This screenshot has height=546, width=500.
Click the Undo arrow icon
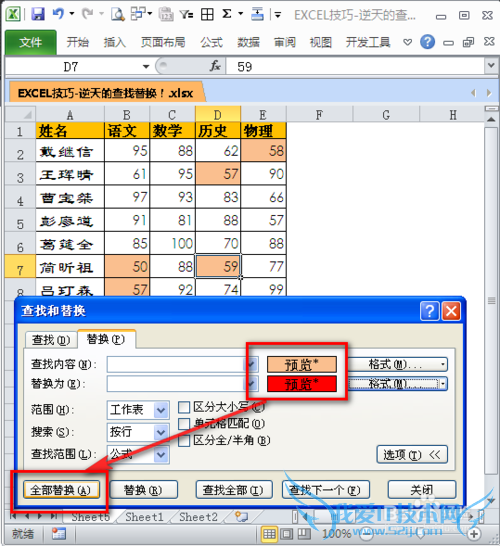point(58,14)
